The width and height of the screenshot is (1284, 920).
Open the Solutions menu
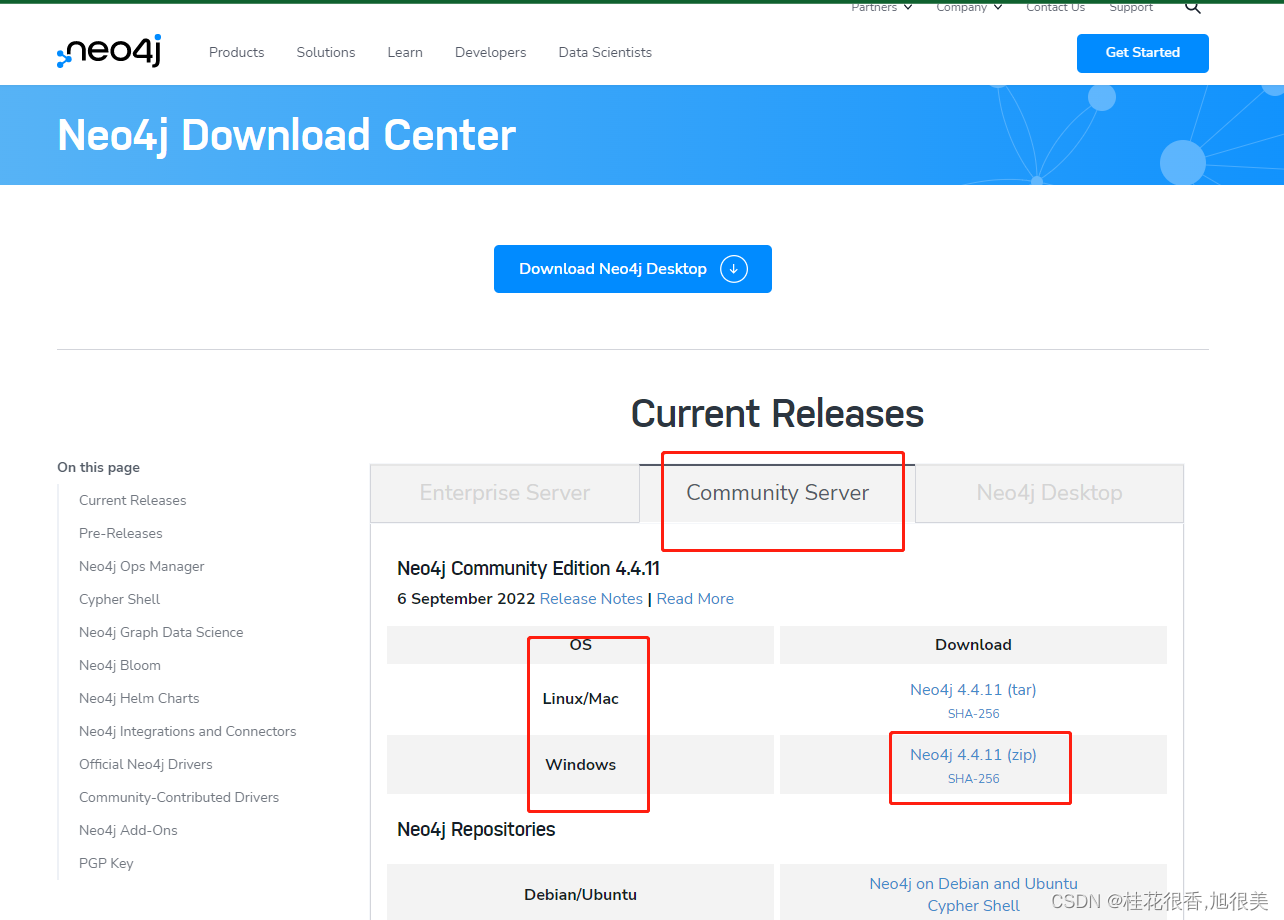pos(326,52)
